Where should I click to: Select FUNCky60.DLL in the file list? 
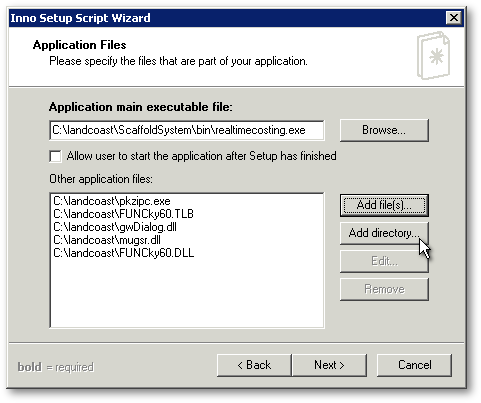(x=123, y=253)
